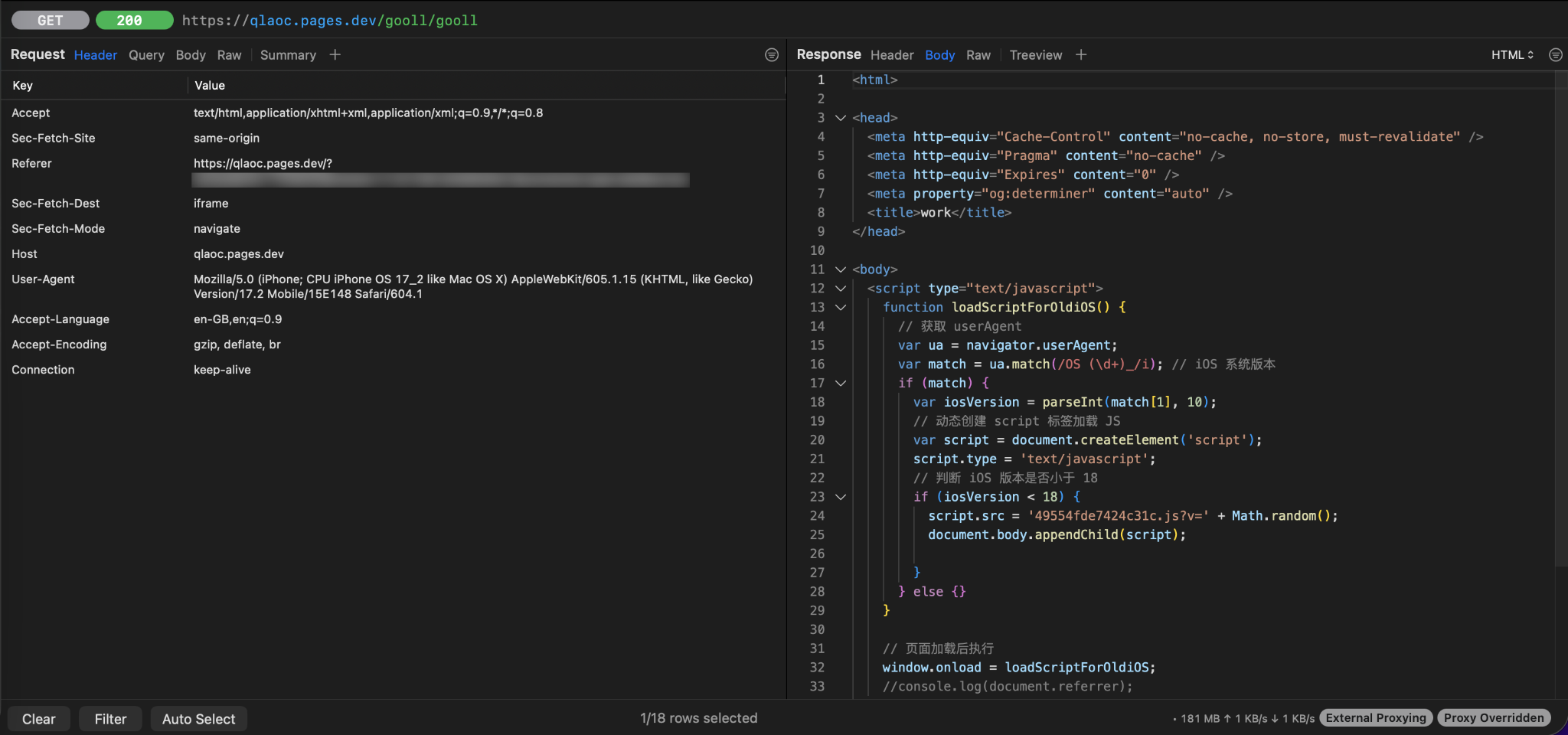Select the Key column header
This screenshot has width=1568, height=735.
22,85
